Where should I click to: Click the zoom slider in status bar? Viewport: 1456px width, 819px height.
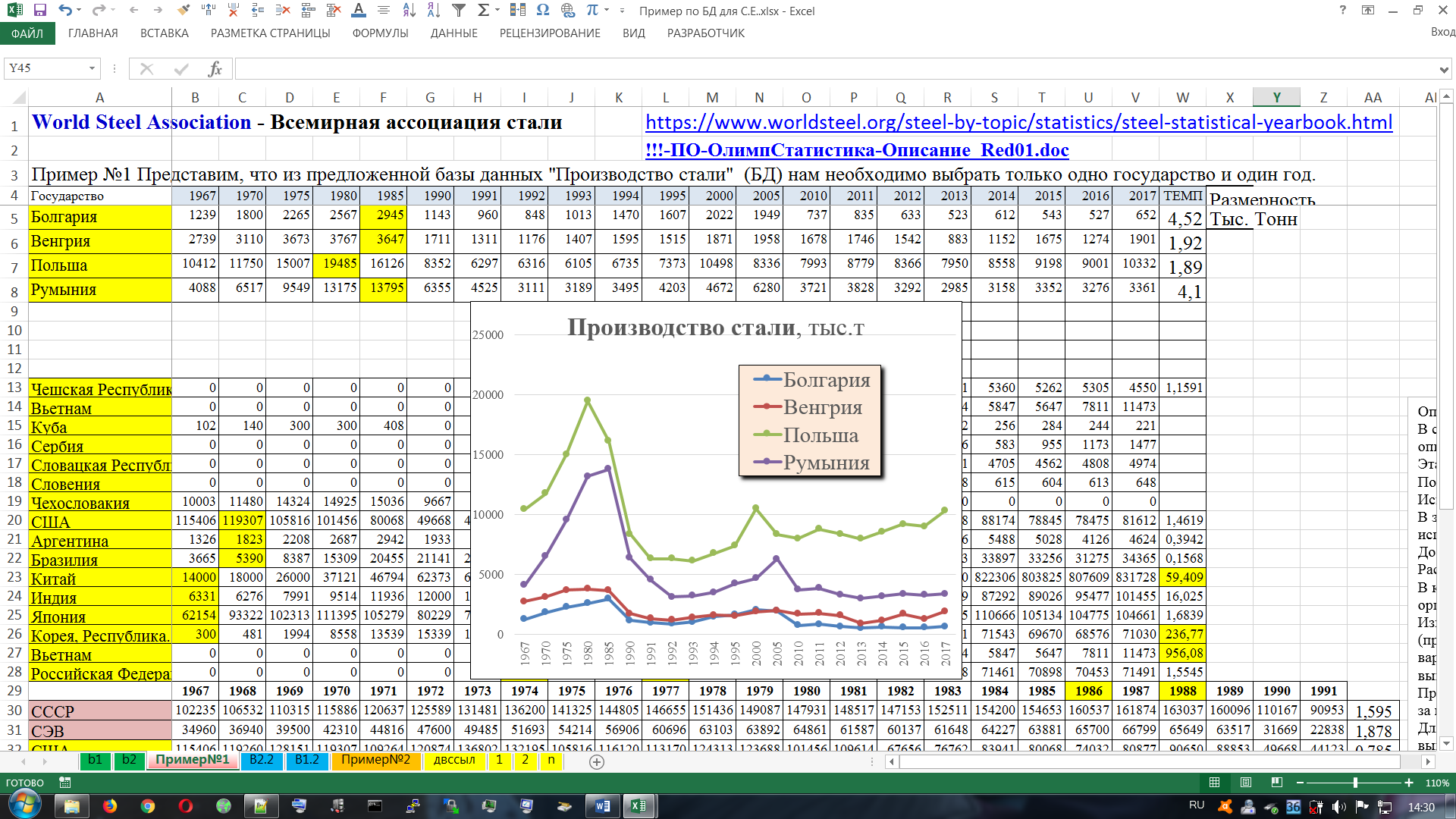click(x=1355, y=783)
